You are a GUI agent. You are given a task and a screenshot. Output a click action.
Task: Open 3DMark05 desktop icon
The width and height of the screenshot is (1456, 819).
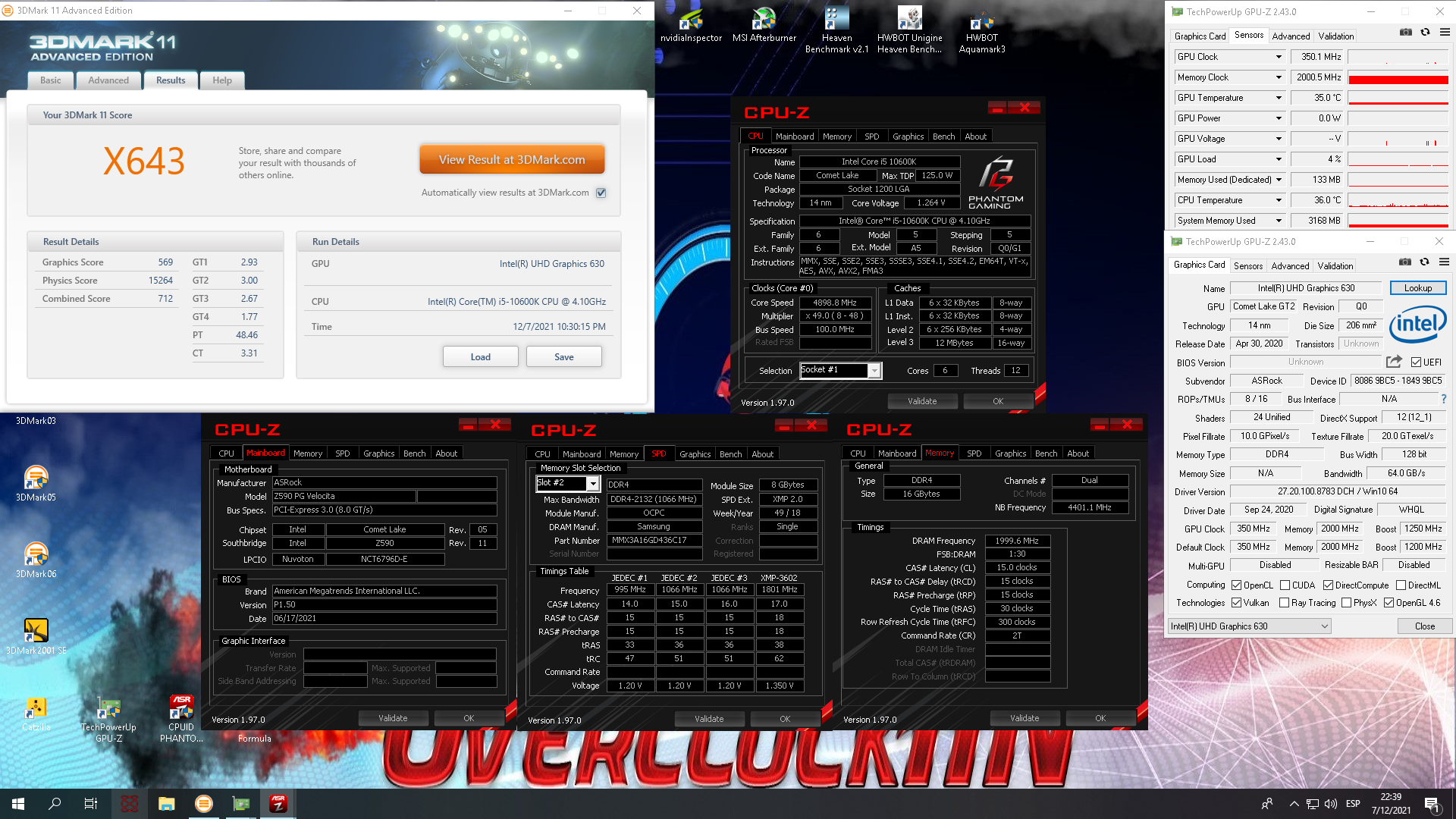coord(36,483)
